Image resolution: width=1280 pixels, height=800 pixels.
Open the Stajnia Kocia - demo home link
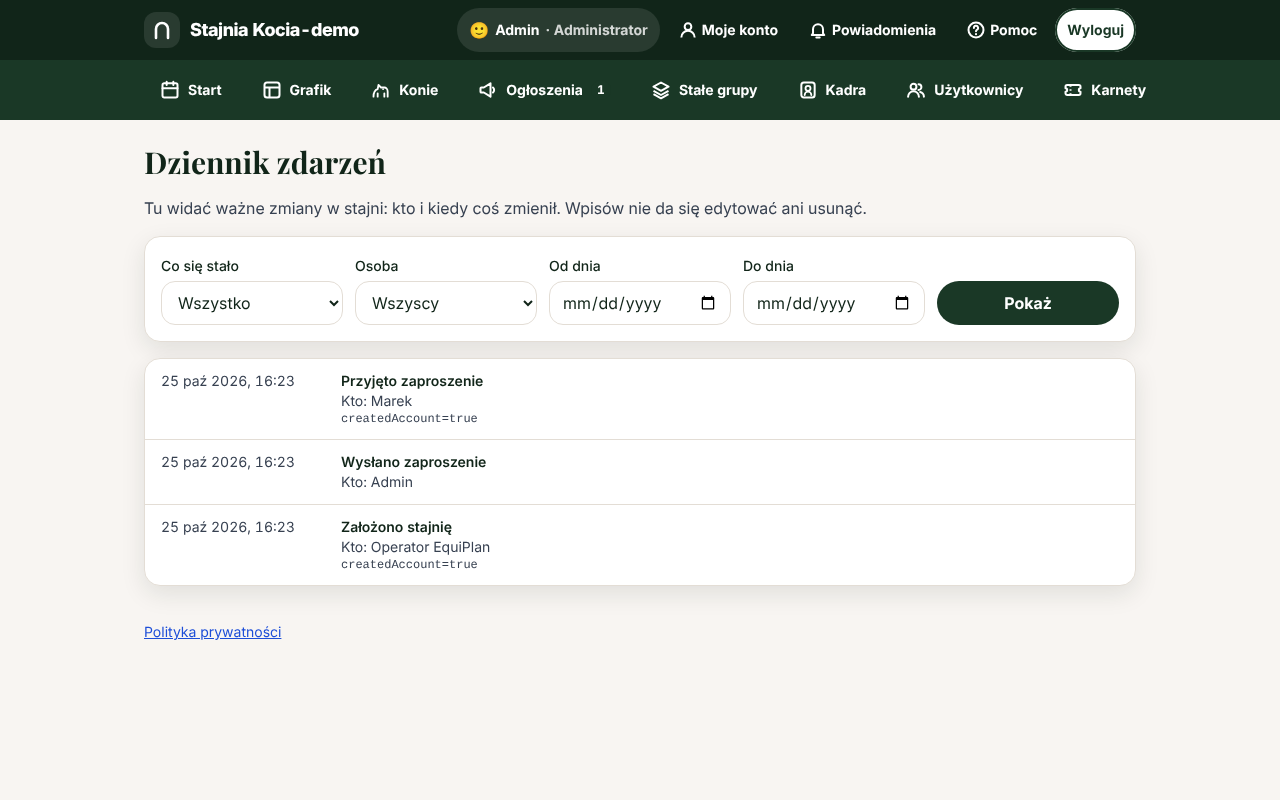[252, 30]
